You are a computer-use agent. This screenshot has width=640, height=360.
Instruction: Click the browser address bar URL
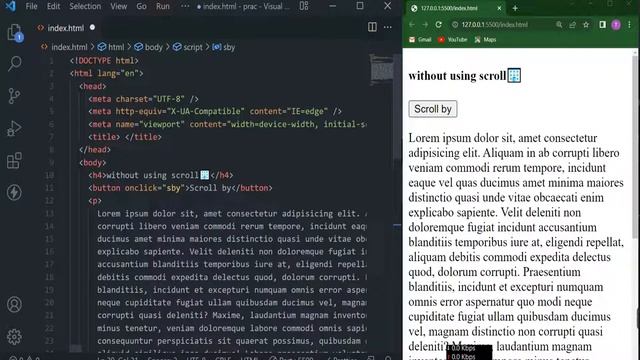pyautogui.click(x=495, y=24)
